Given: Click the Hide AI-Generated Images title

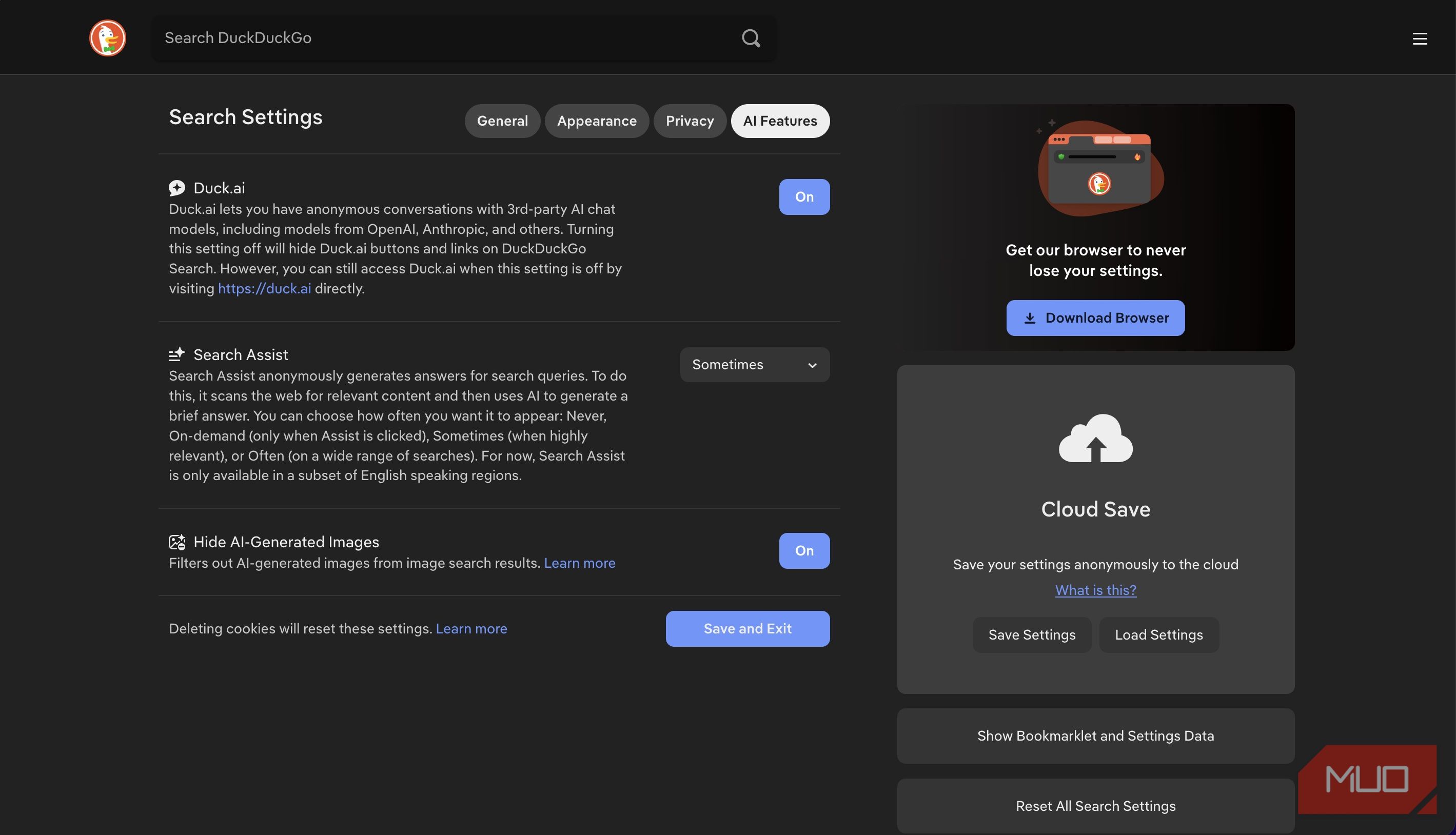Looking at the screenshot, I should click(286, 542).
